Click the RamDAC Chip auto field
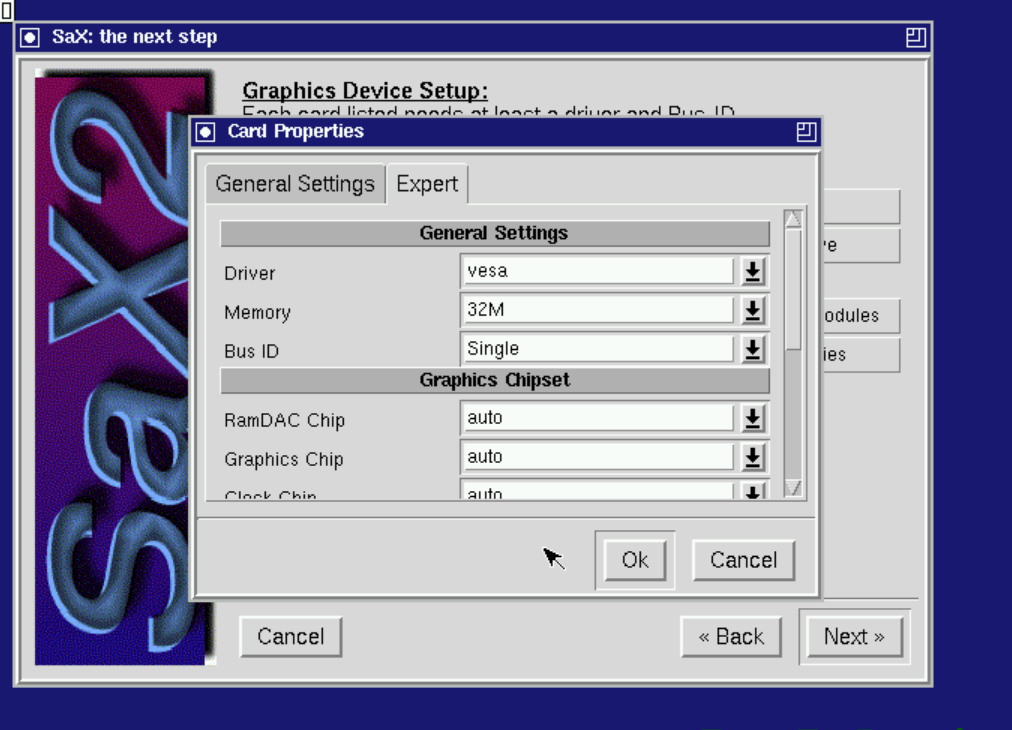This screenshot has height=730, width=1012. tap(598, 418)
